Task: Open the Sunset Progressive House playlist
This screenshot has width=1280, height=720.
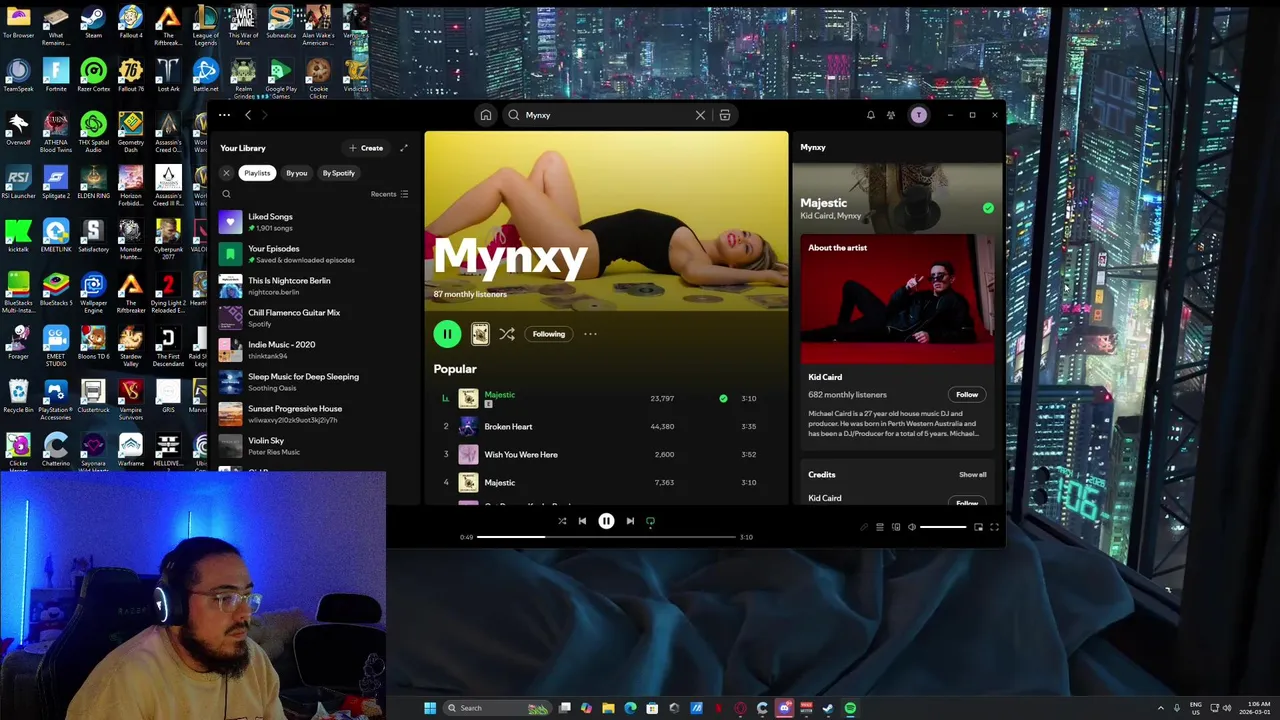Action: (x=314, y=414)
